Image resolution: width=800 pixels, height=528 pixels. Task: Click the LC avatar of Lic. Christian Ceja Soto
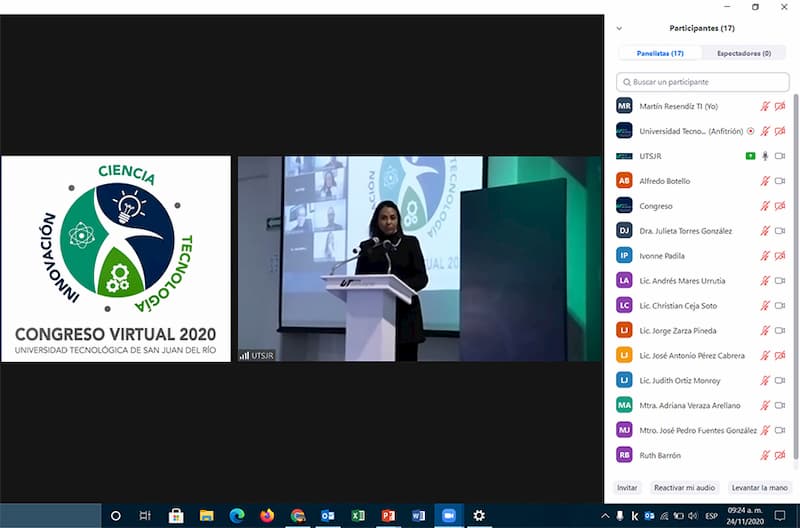pyautogui.click(x=624, y=306)
